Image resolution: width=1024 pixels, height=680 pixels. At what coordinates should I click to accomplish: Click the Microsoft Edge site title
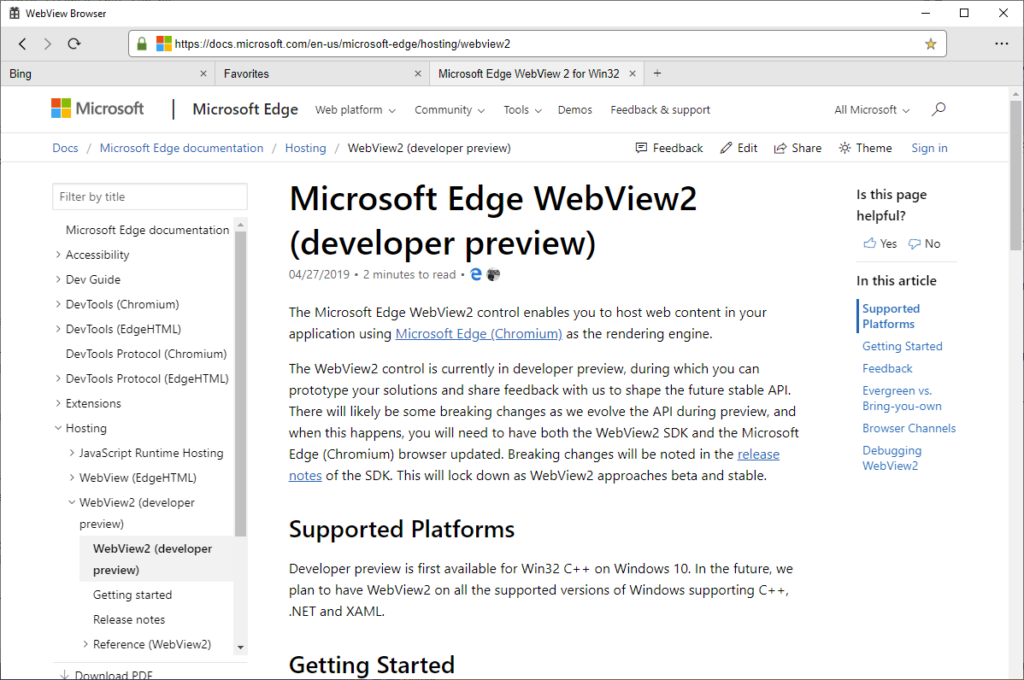coord(245,109)
